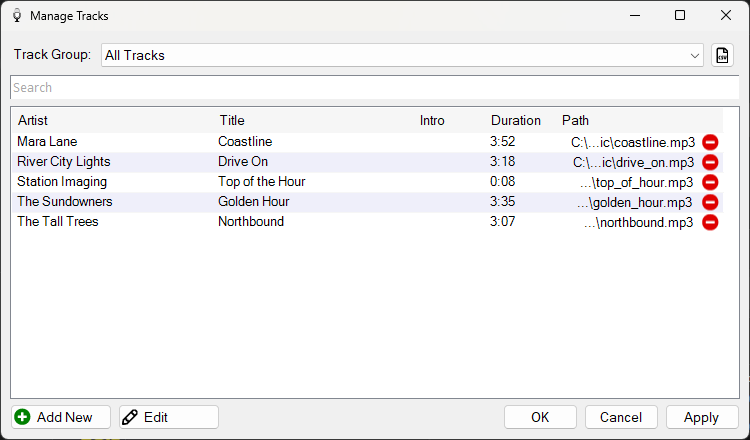Image resolution: width=750 pixels, height=440 pixels.
Task: Click the northbound.mp3 path cell
Action: click(x=639, y=223)
